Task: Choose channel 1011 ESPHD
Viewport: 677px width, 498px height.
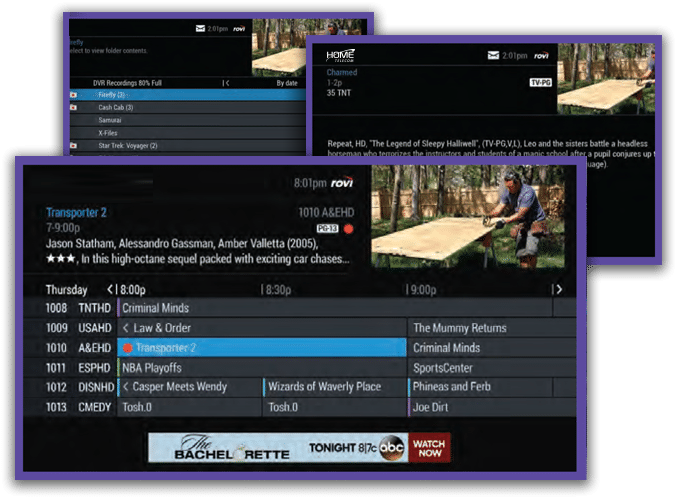Action: tap(78, 368)
